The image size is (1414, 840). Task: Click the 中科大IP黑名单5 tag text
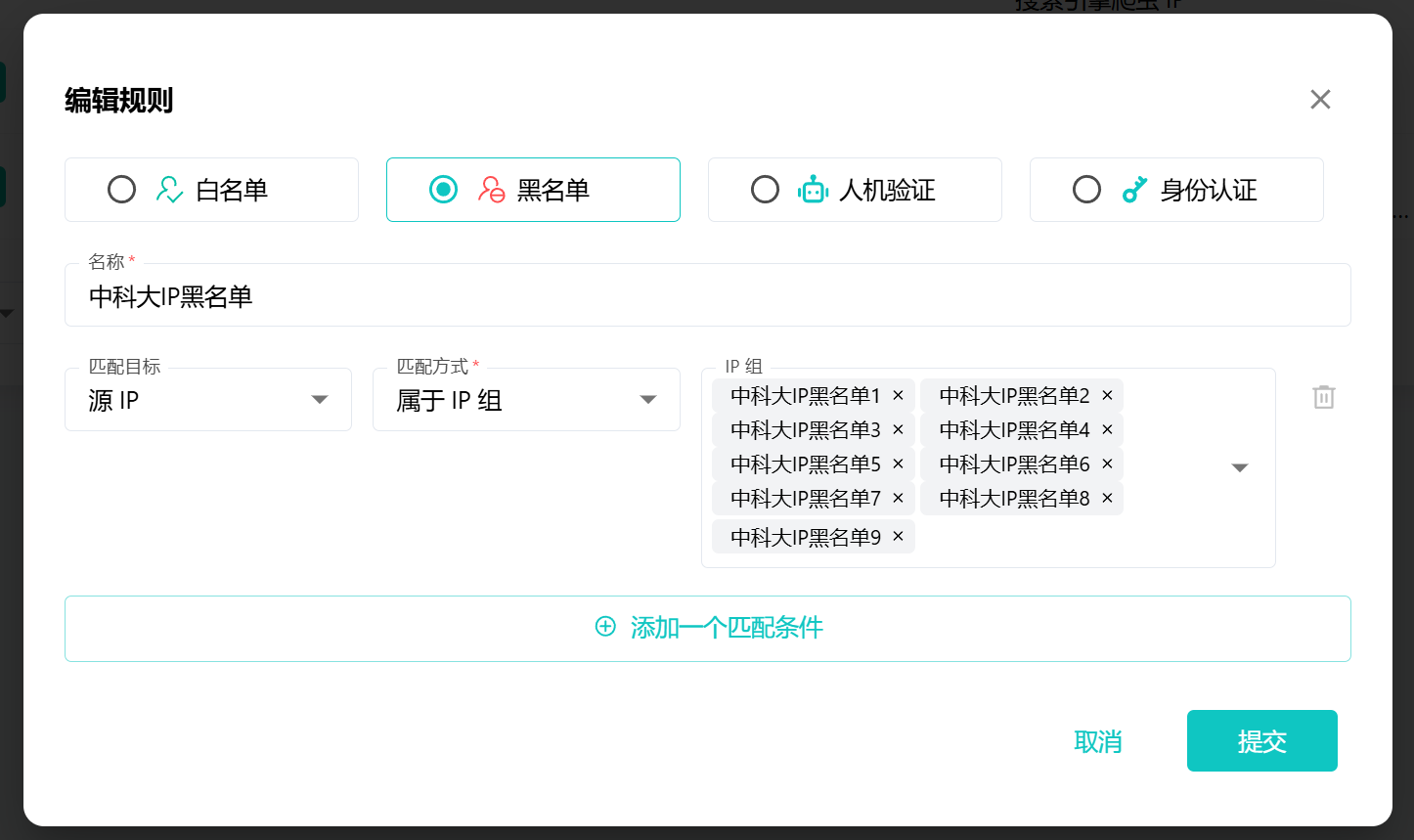point(806,464)
